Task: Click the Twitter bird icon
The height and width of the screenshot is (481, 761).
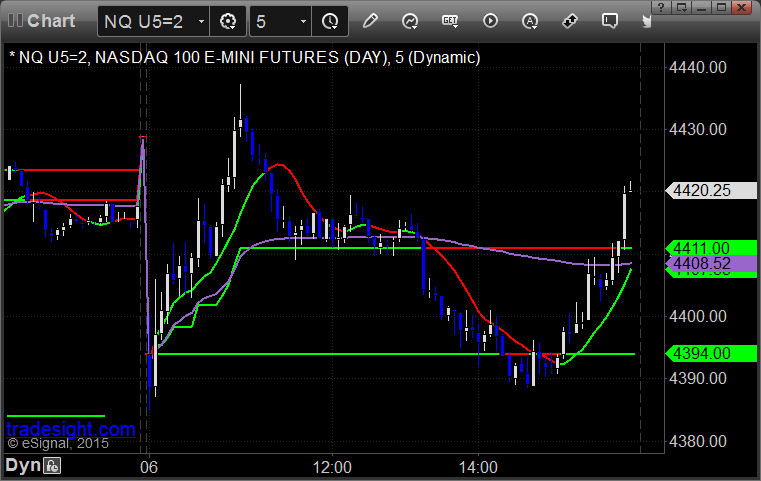Action: (647, 21)
